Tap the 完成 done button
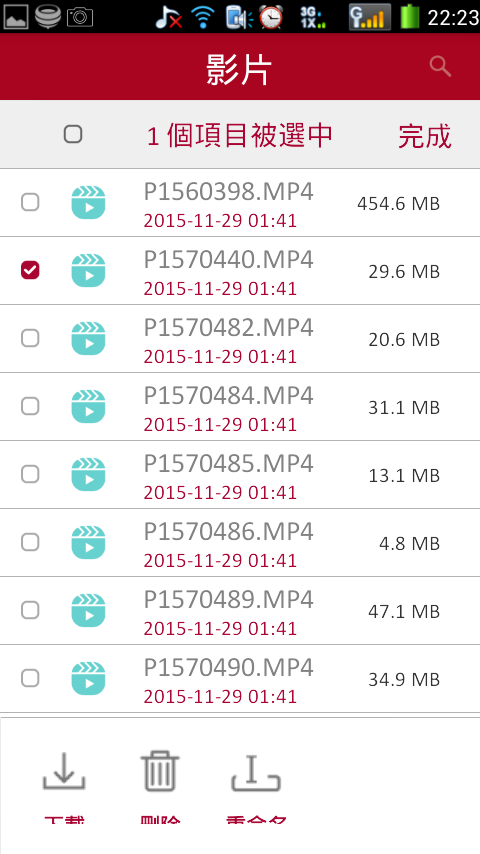The width and height of the screenshot is (480, 854). 424,136
